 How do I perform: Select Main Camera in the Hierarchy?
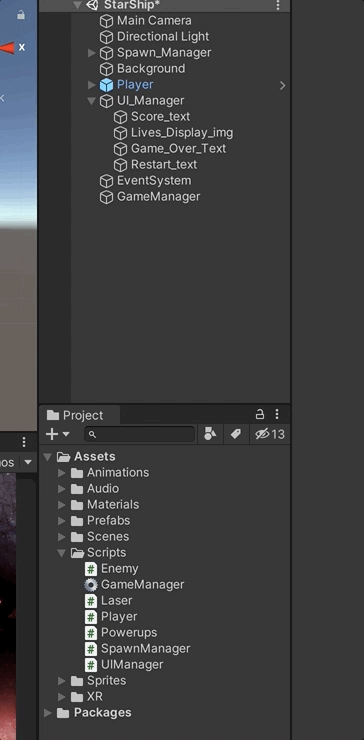coord(154,21)
